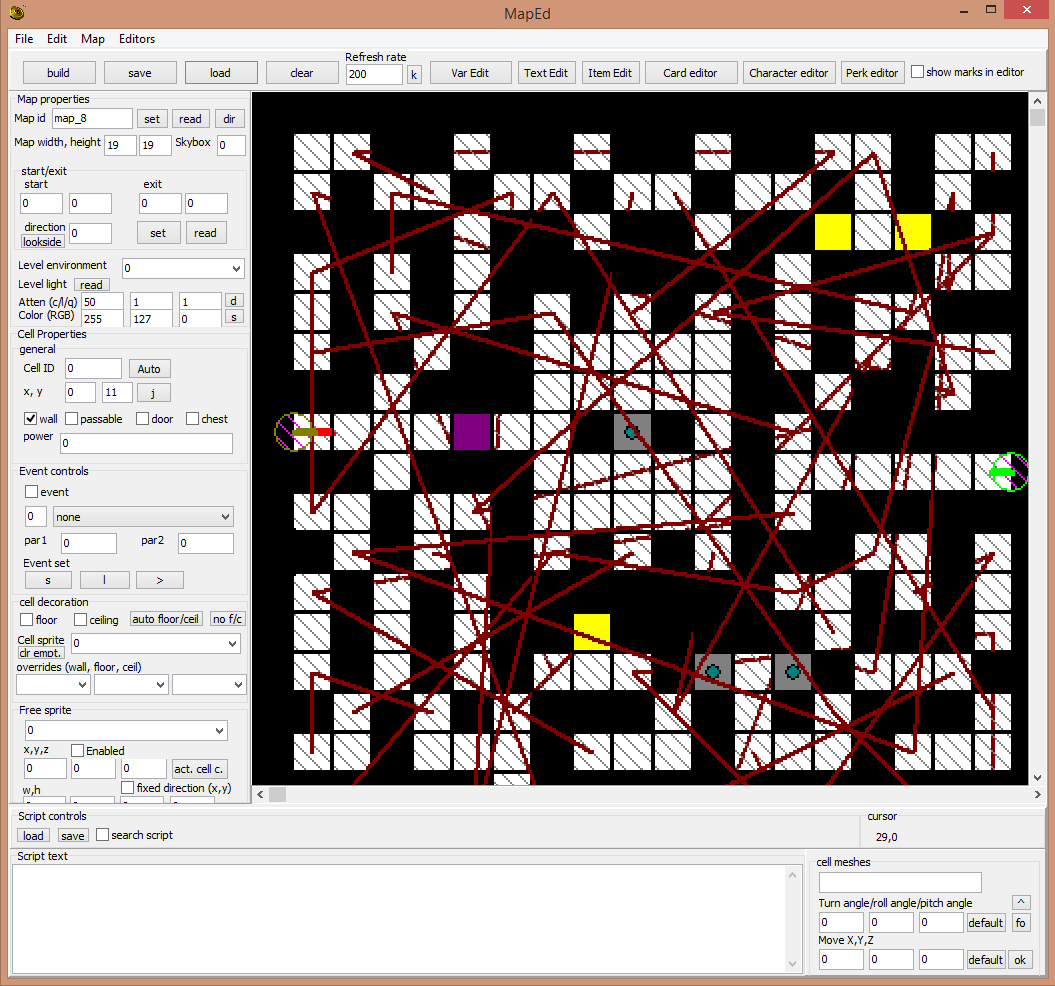This screenshot has height=986, width=1055.
Task: Open the Var Edit editor
Action: [x=470, y=73]
